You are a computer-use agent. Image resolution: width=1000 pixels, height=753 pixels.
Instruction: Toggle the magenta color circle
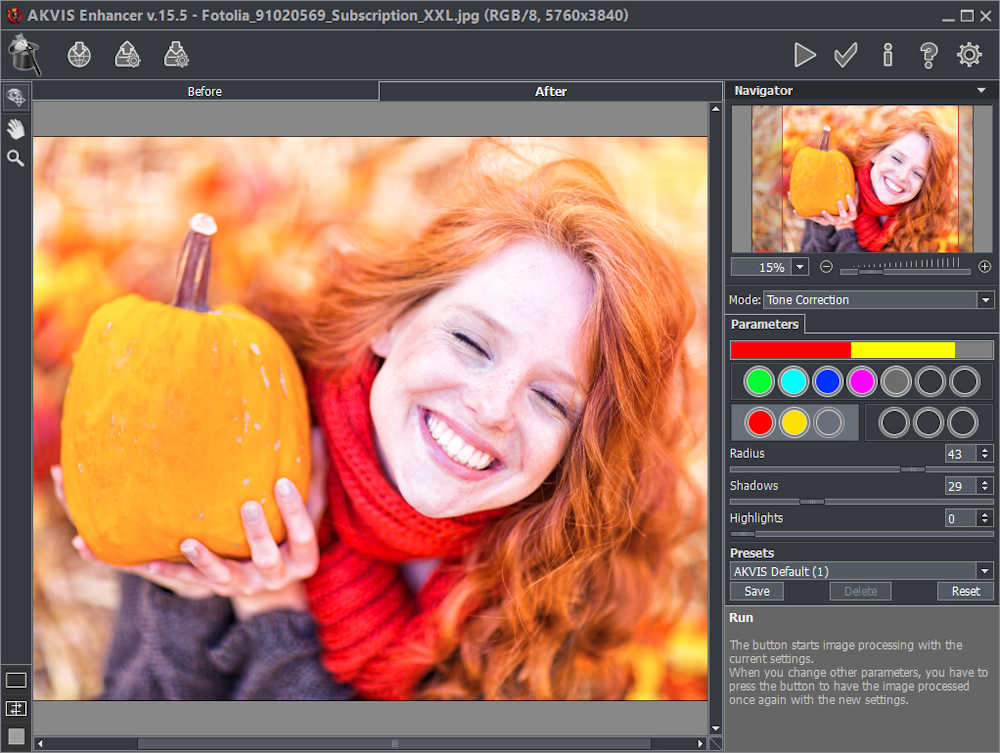[862, 381]
